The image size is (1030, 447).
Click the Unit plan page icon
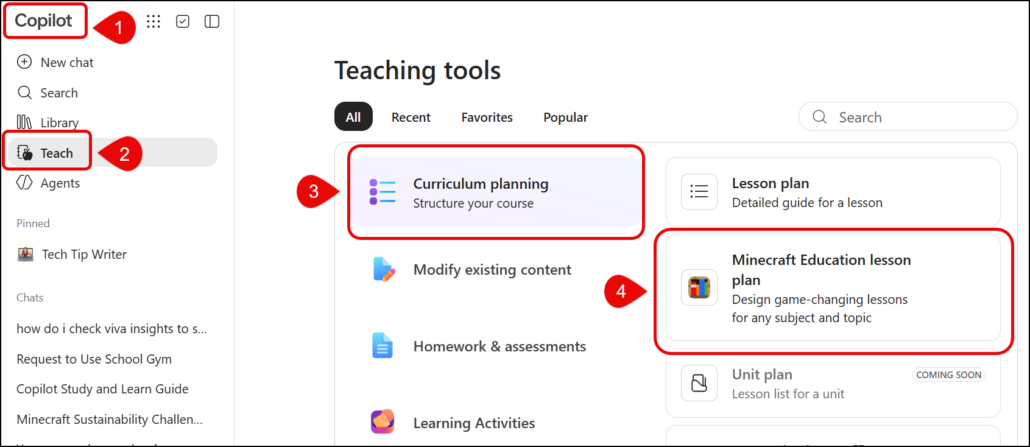click(699, 383)
